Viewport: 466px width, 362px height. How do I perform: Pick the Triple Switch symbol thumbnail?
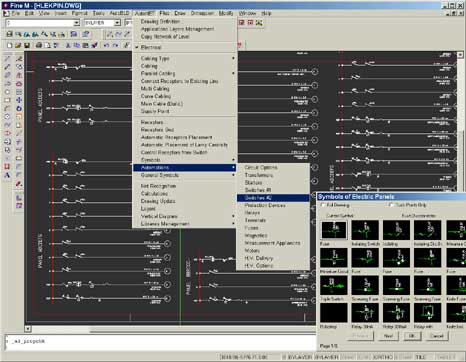coord(334,285)
